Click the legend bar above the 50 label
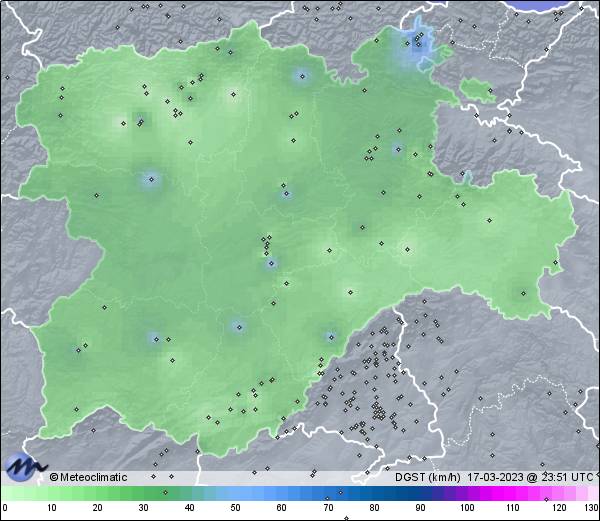The height and width of the screenshot is (521, 600). (235, 493)
